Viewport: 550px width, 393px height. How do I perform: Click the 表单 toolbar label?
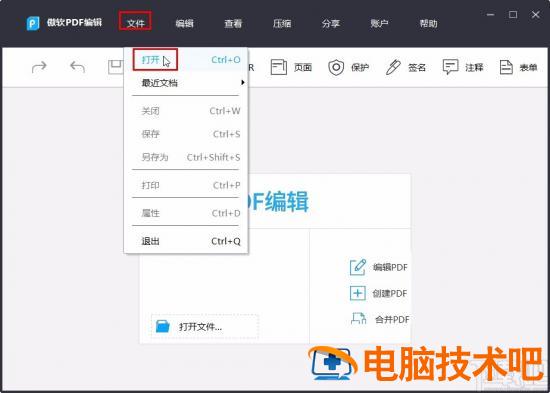pyautogui.click(x=528, y=67)
